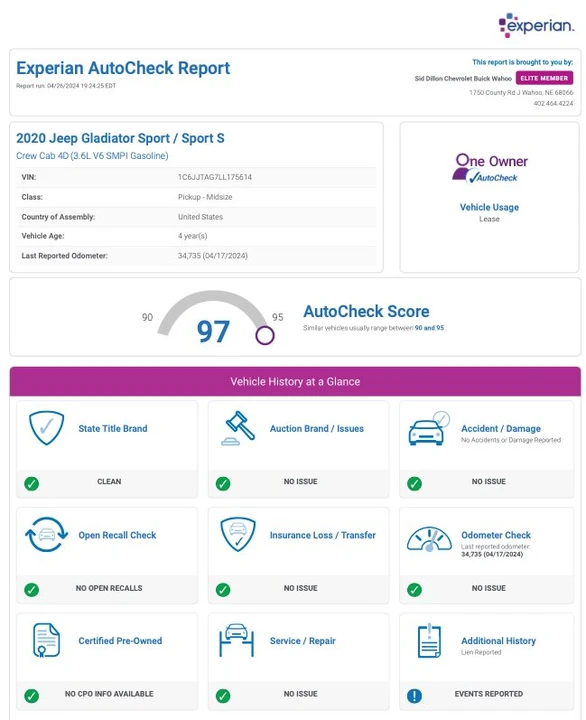The width and height of the screenshot is (586, 720).
Task: Click the green check beside CLEAN
Action: tap(32, 484)
